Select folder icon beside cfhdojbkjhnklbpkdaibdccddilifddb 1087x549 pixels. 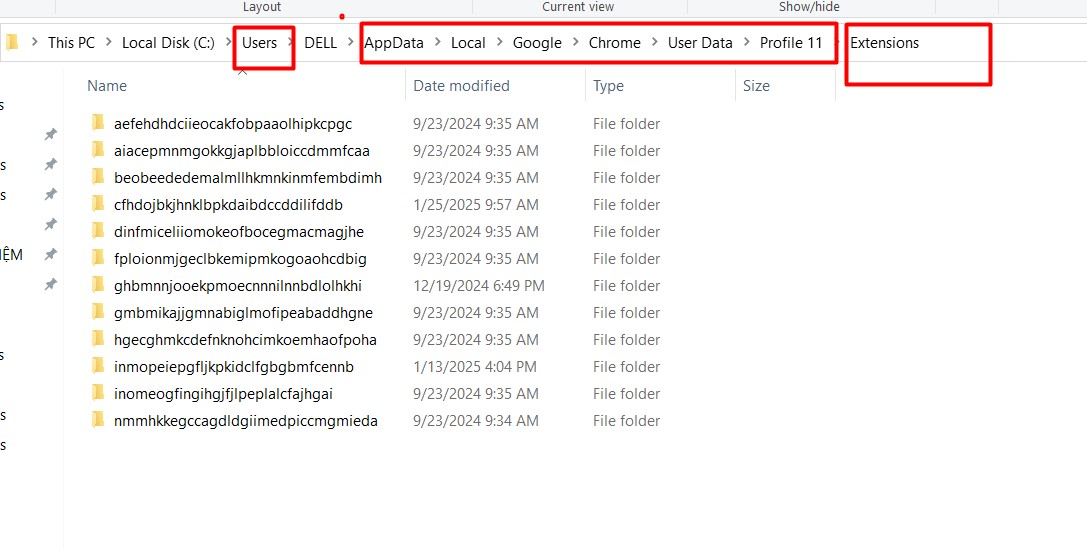click(x=98, y=205)
